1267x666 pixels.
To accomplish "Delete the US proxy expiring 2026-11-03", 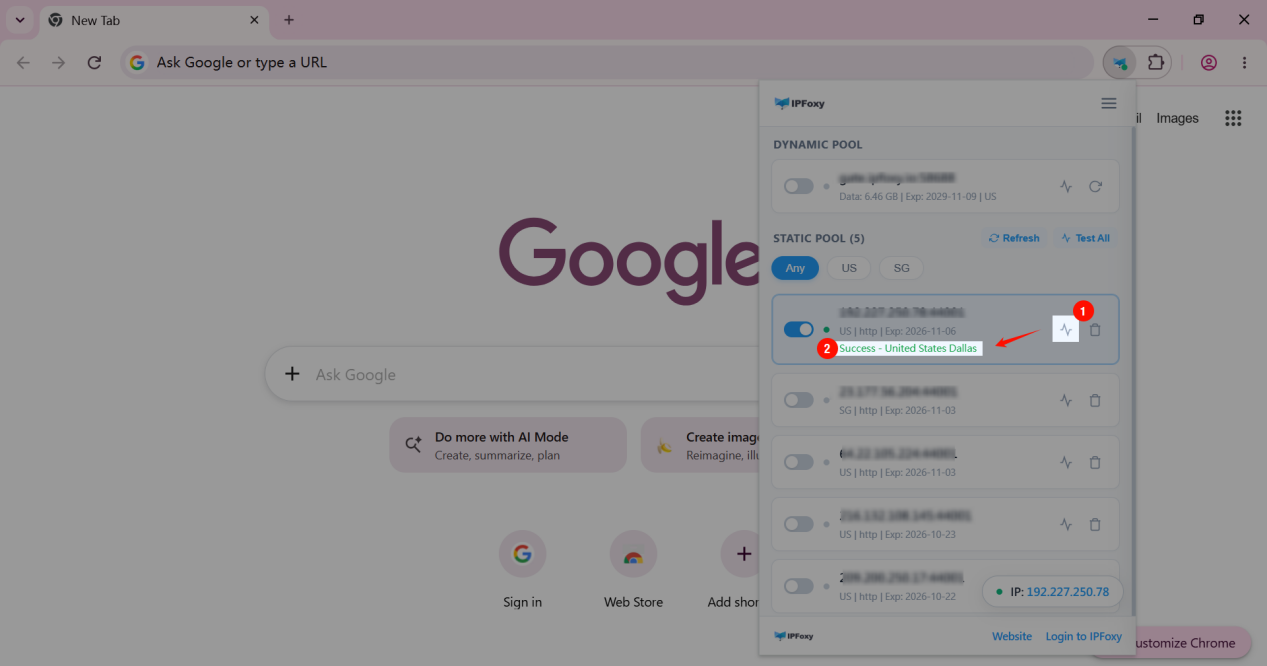I will tap(1095, 462).
